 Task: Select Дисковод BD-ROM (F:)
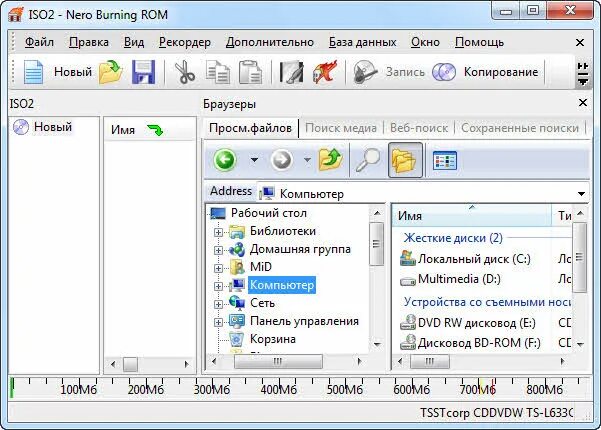[479, 343]
